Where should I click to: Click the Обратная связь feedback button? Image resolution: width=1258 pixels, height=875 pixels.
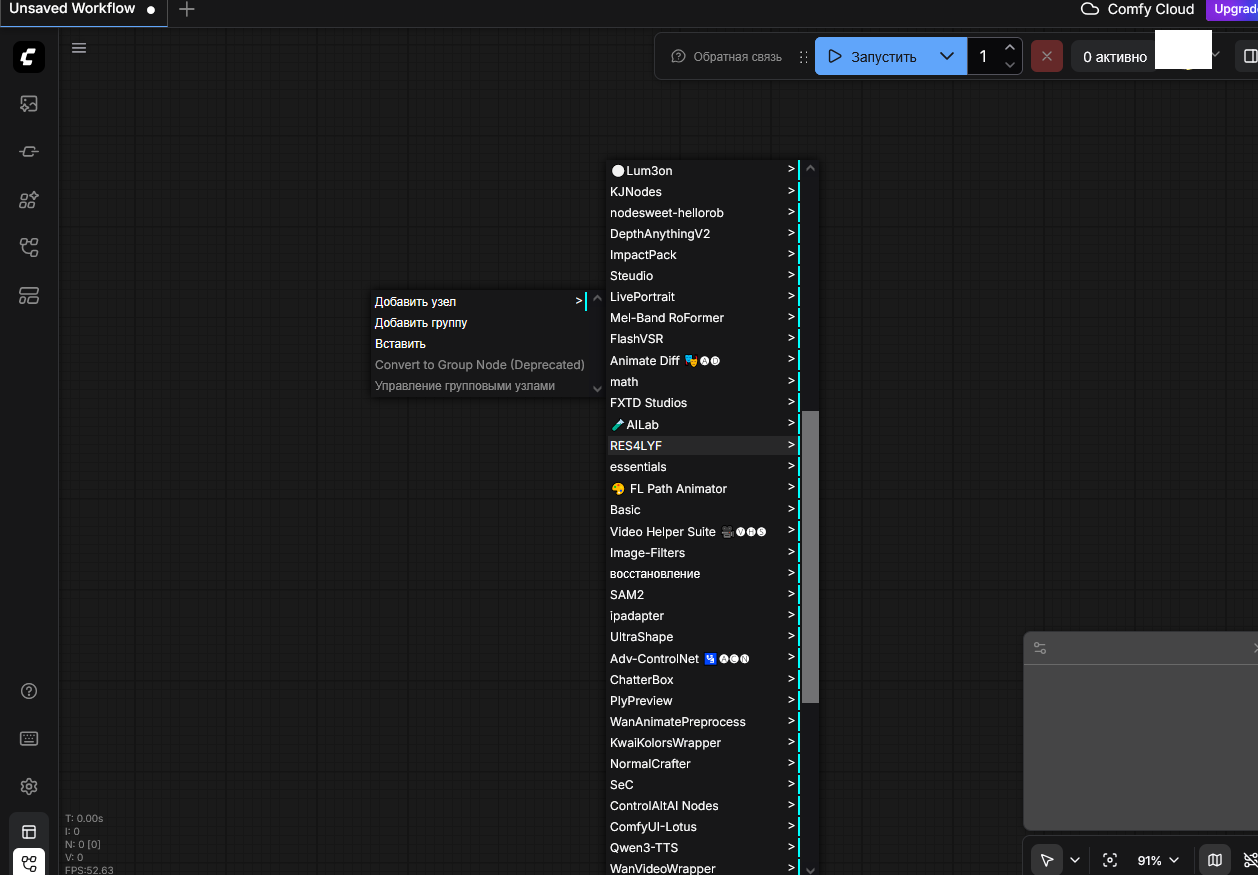(x=727, y=57)
